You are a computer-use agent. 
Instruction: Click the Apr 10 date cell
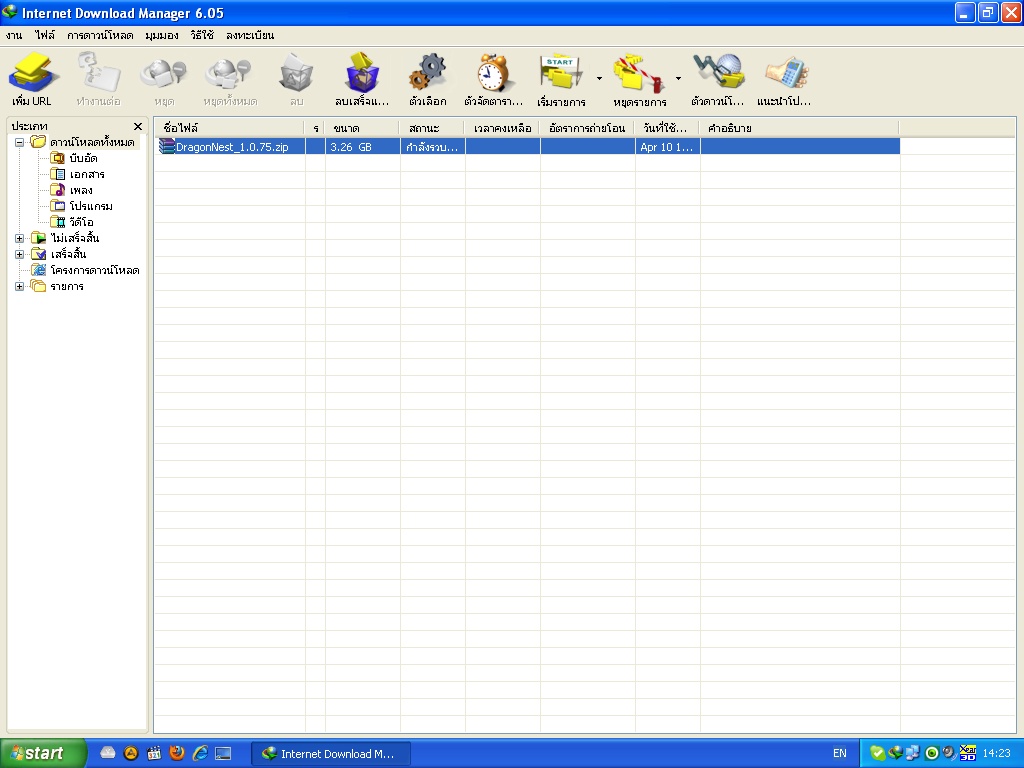pyautogui.click(x=667, y=147)
